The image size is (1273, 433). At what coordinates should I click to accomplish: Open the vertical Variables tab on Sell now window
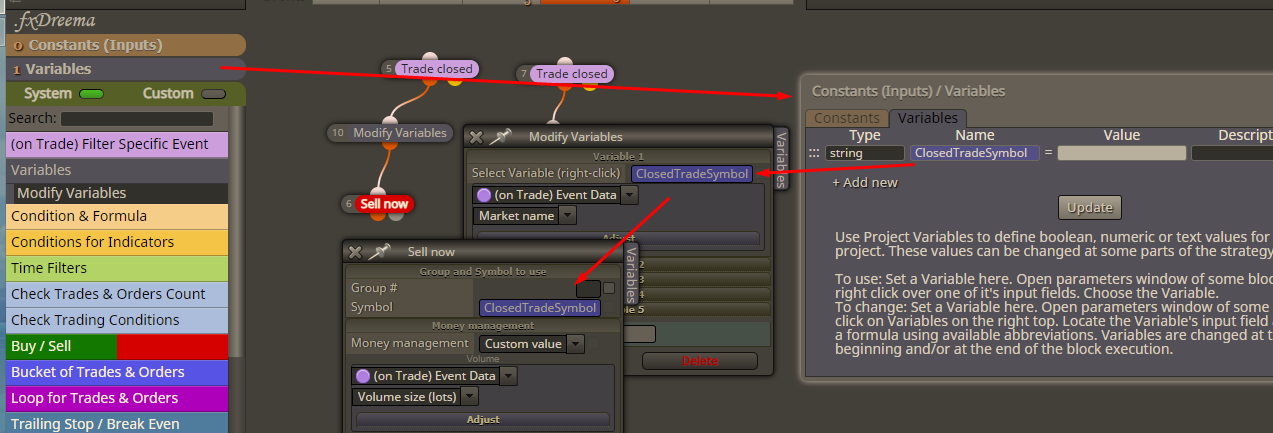(x=631, y=274)
